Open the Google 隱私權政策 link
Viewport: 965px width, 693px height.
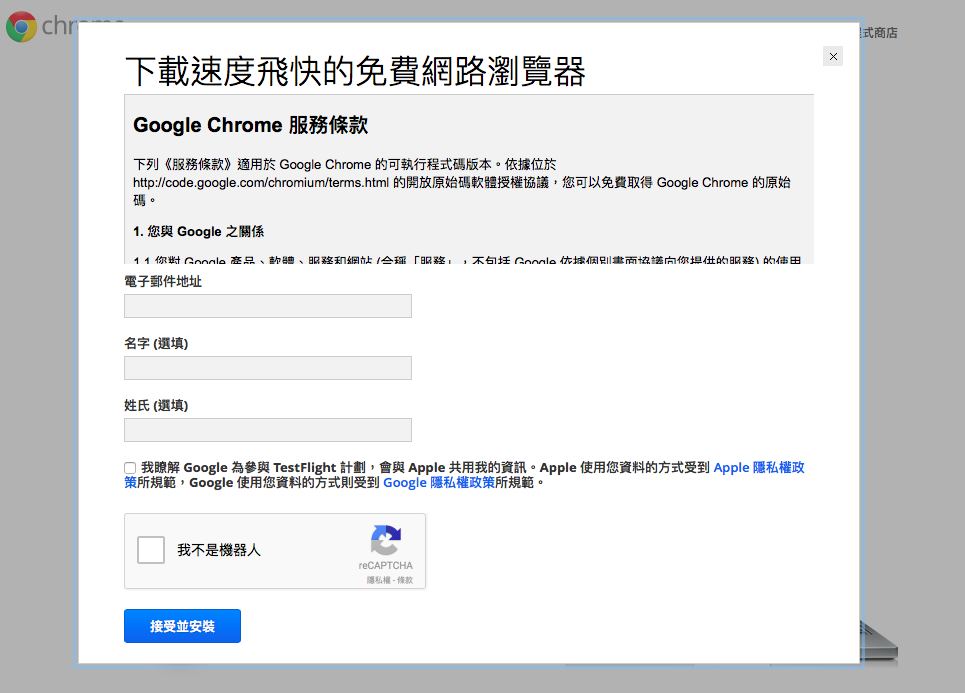point(438,482)
